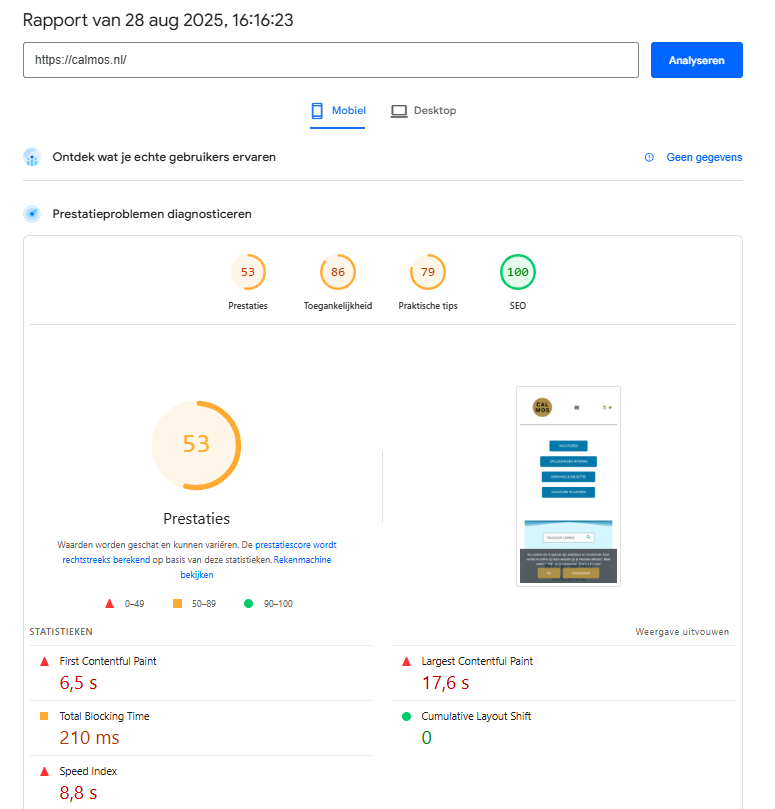Switch to the Mobiel tab
The width and height of the screenshot is (775, 809).
338,111
